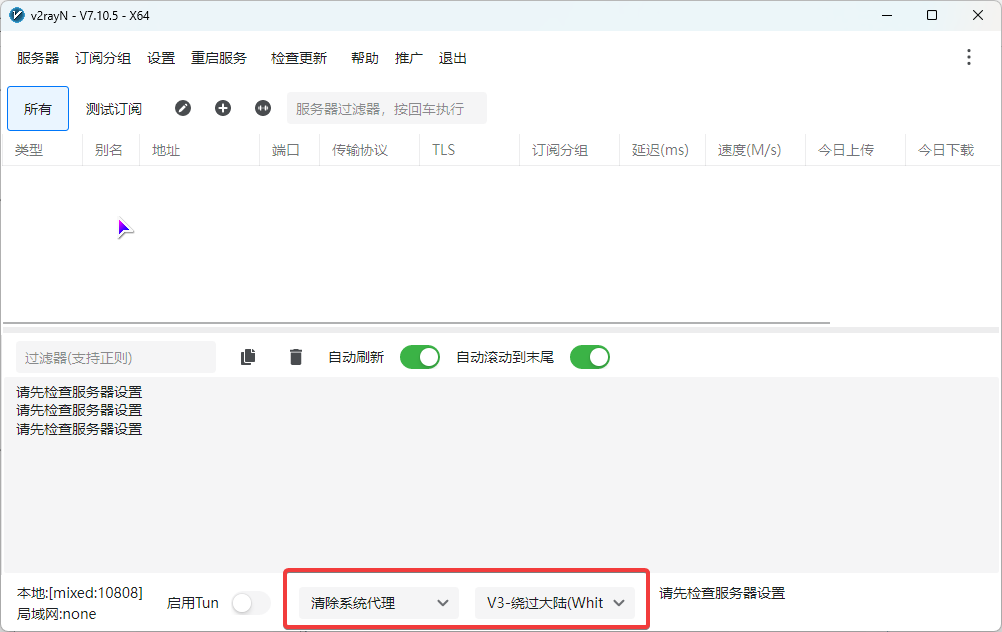Click the speed test icon on the toolbar
1002x632 pixels.
(262, 108)
